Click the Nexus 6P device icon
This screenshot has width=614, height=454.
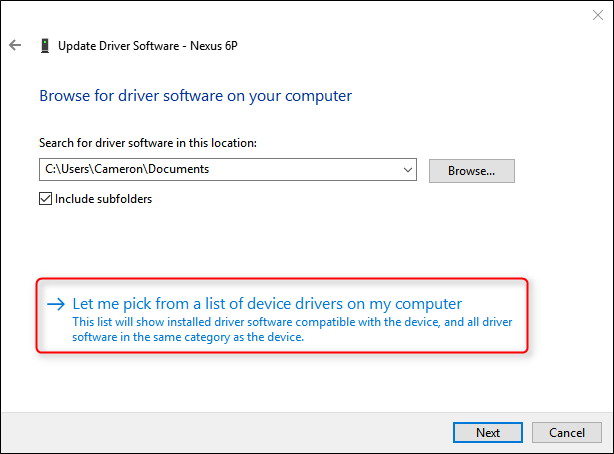(x=45, y=46)
